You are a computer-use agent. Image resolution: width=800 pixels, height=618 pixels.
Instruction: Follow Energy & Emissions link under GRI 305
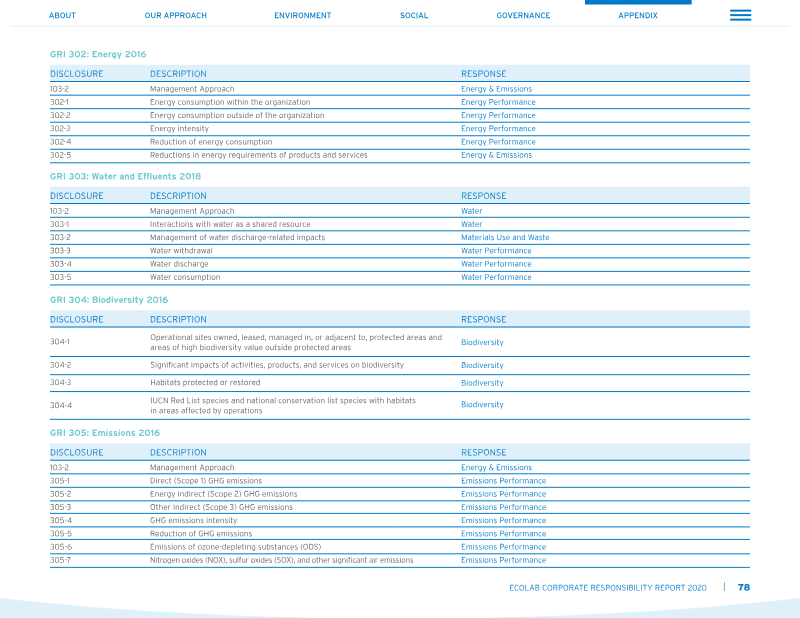(x=496, y=467)
